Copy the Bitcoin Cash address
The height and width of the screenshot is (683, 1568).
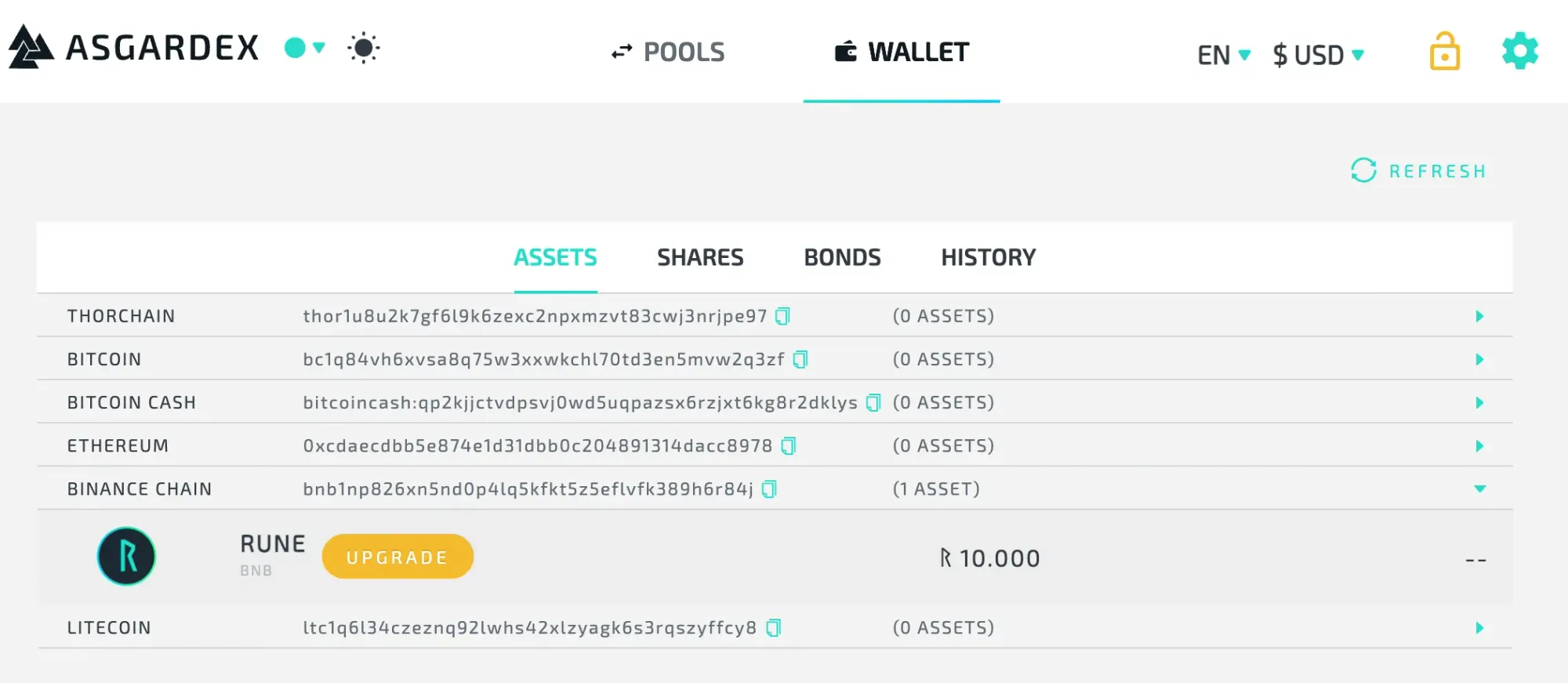tap(873, 402)
